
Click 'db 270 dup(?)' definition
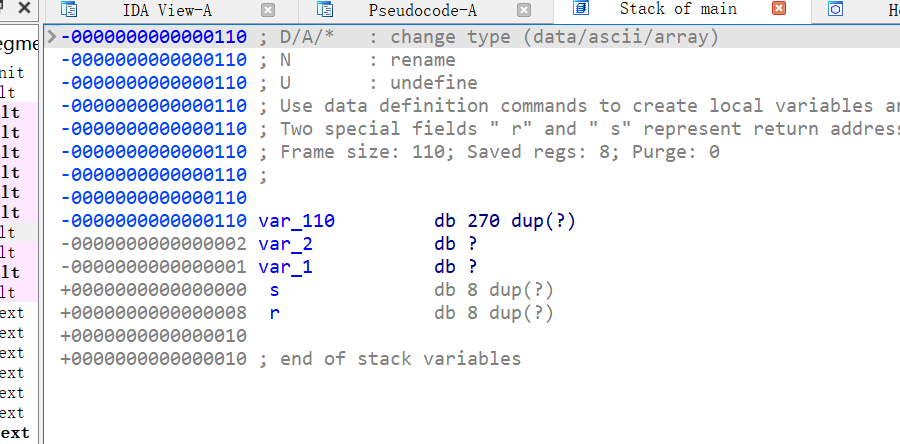[505, 221]
